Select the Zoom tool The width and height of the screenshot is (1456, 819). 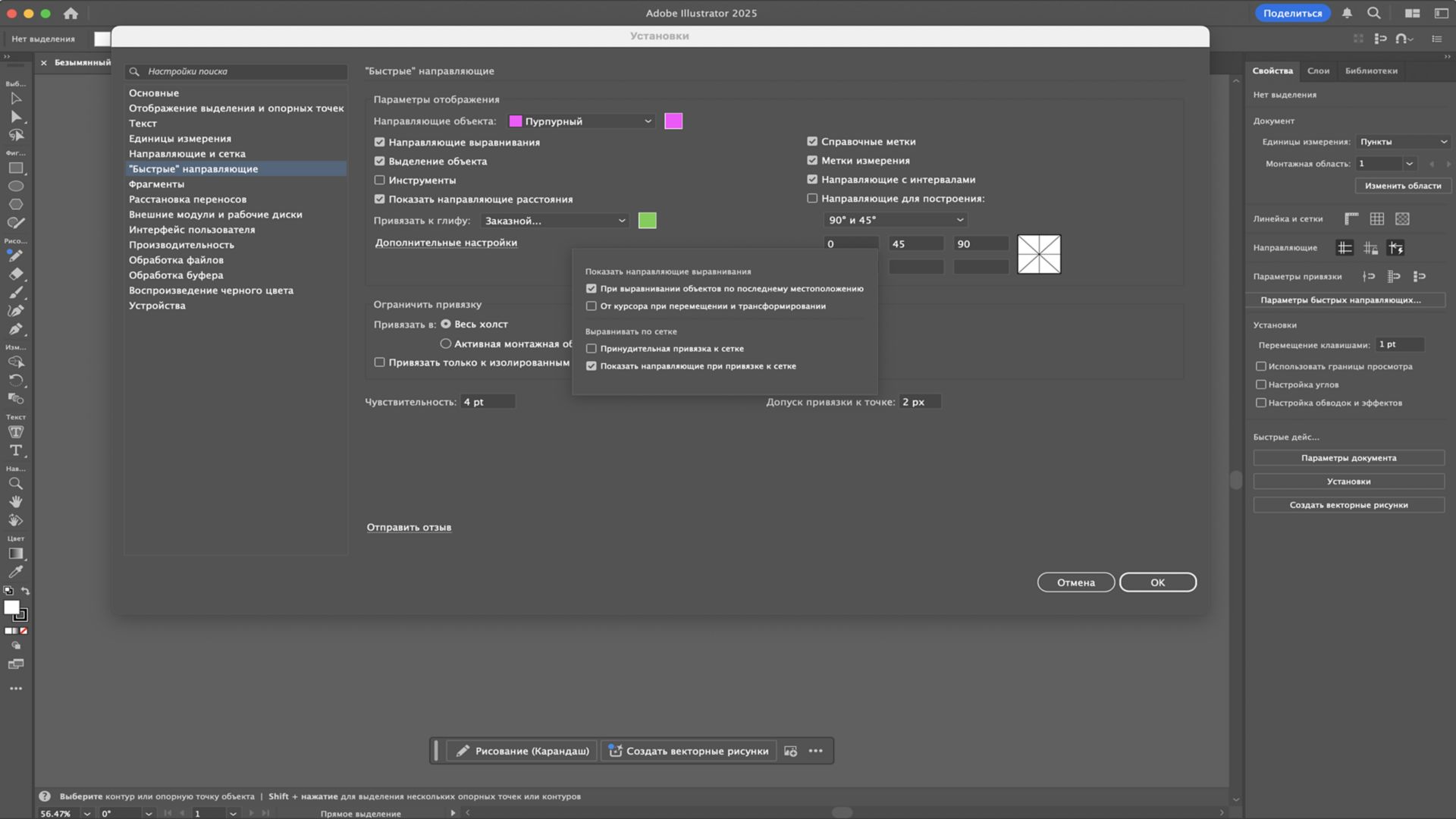click(x=15, y=484)
